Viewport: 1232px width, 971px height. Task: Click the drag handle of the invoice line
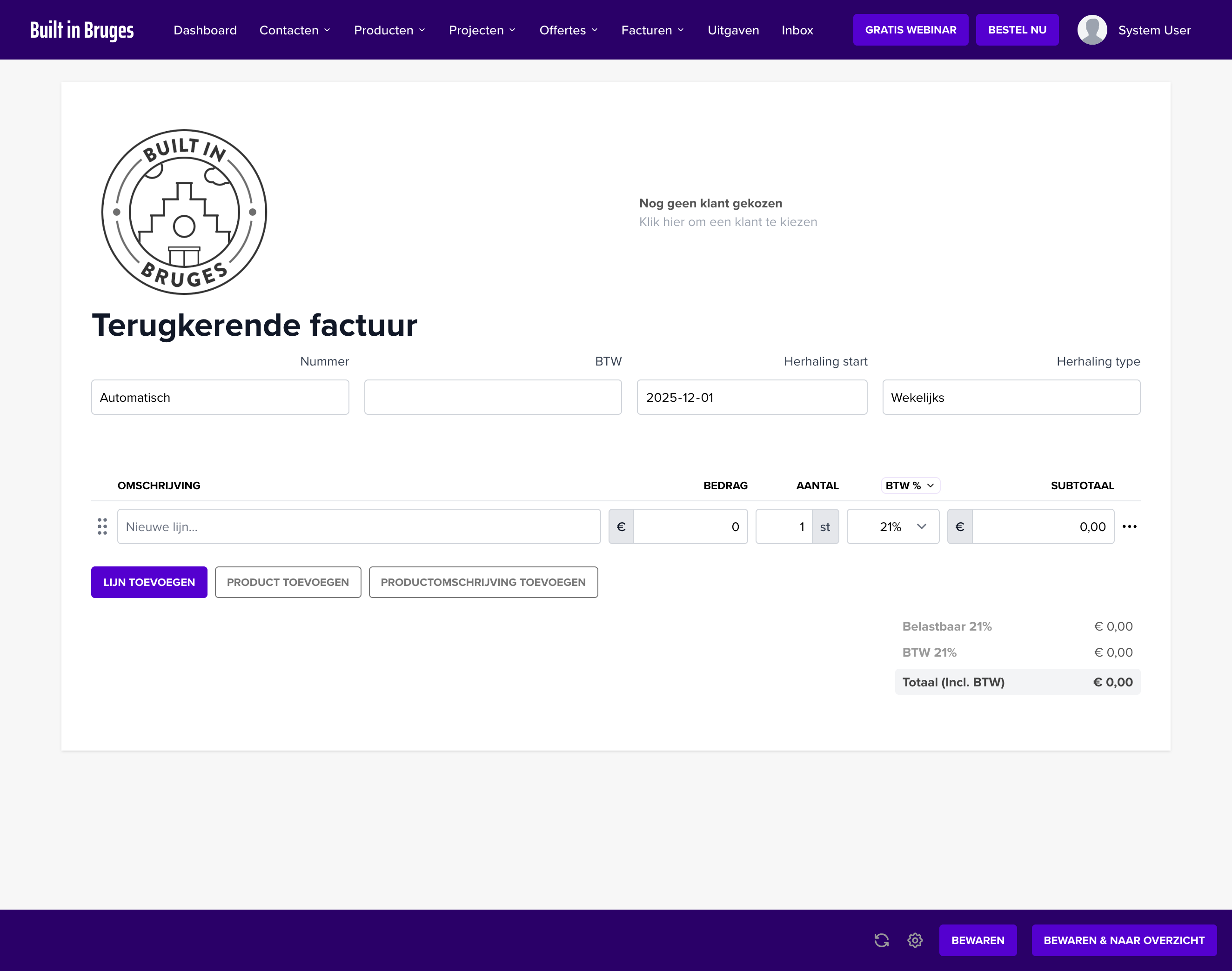(x=102, y=526)
